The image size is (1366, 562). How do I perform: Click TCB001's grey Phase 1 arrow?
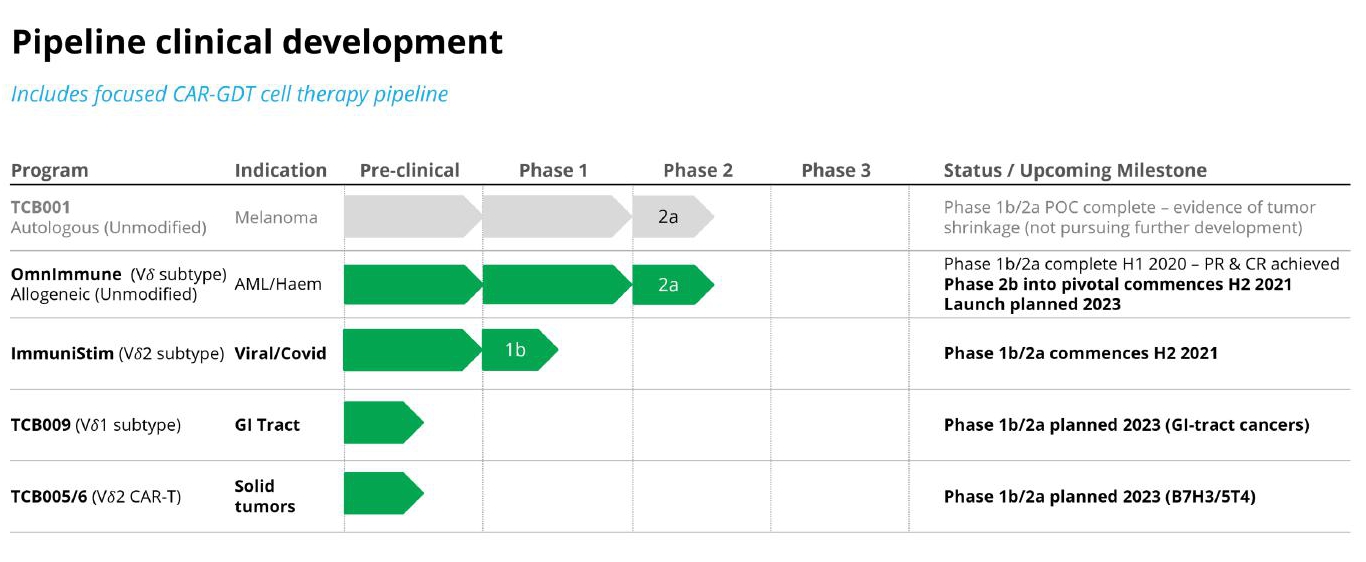click(x=555, y=217)
